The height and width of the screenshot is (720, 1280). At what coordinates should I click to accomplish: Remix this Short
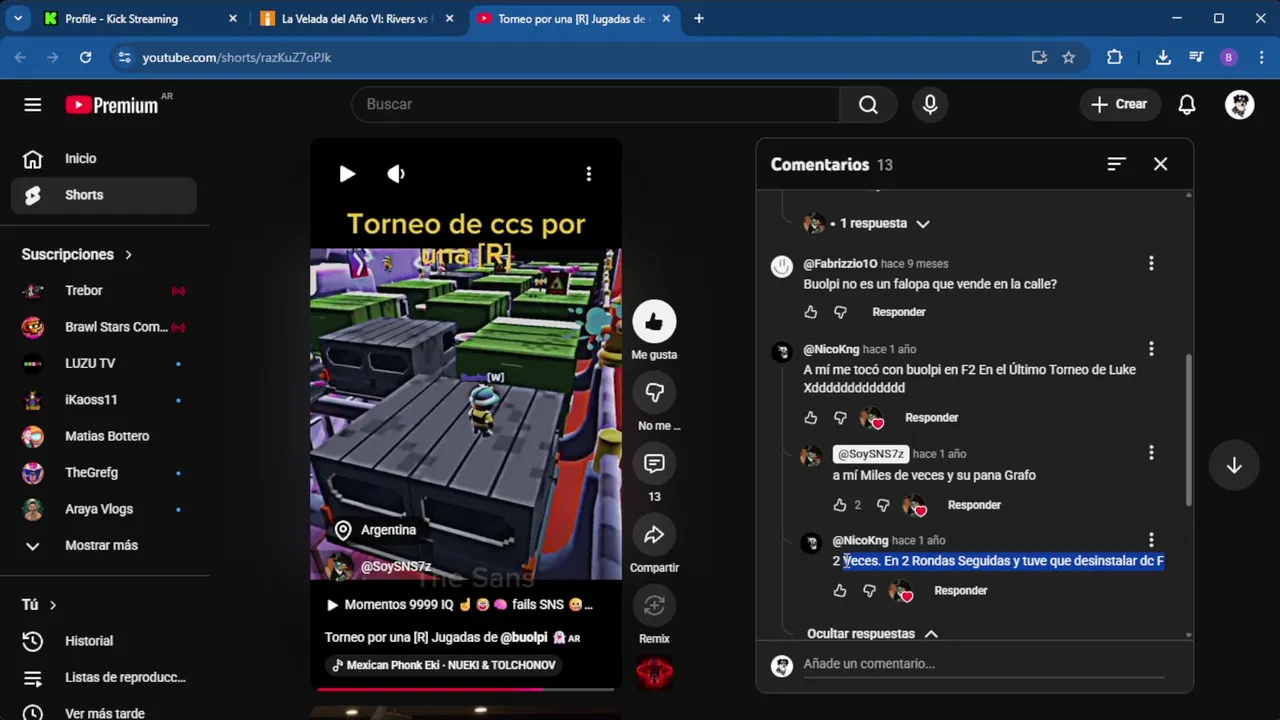(654, 606)
